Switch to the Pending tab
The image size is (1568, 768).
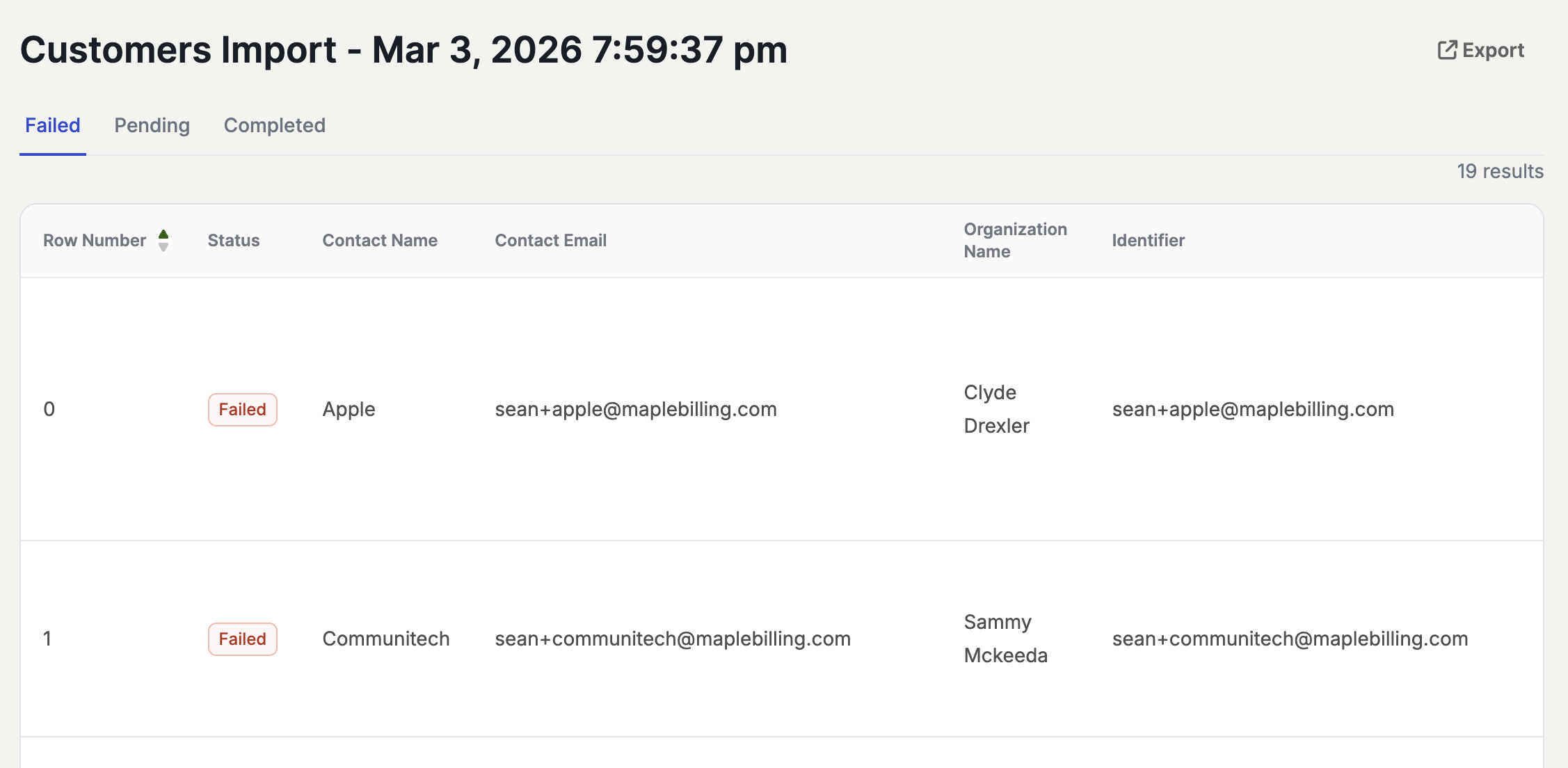(152, 125)
